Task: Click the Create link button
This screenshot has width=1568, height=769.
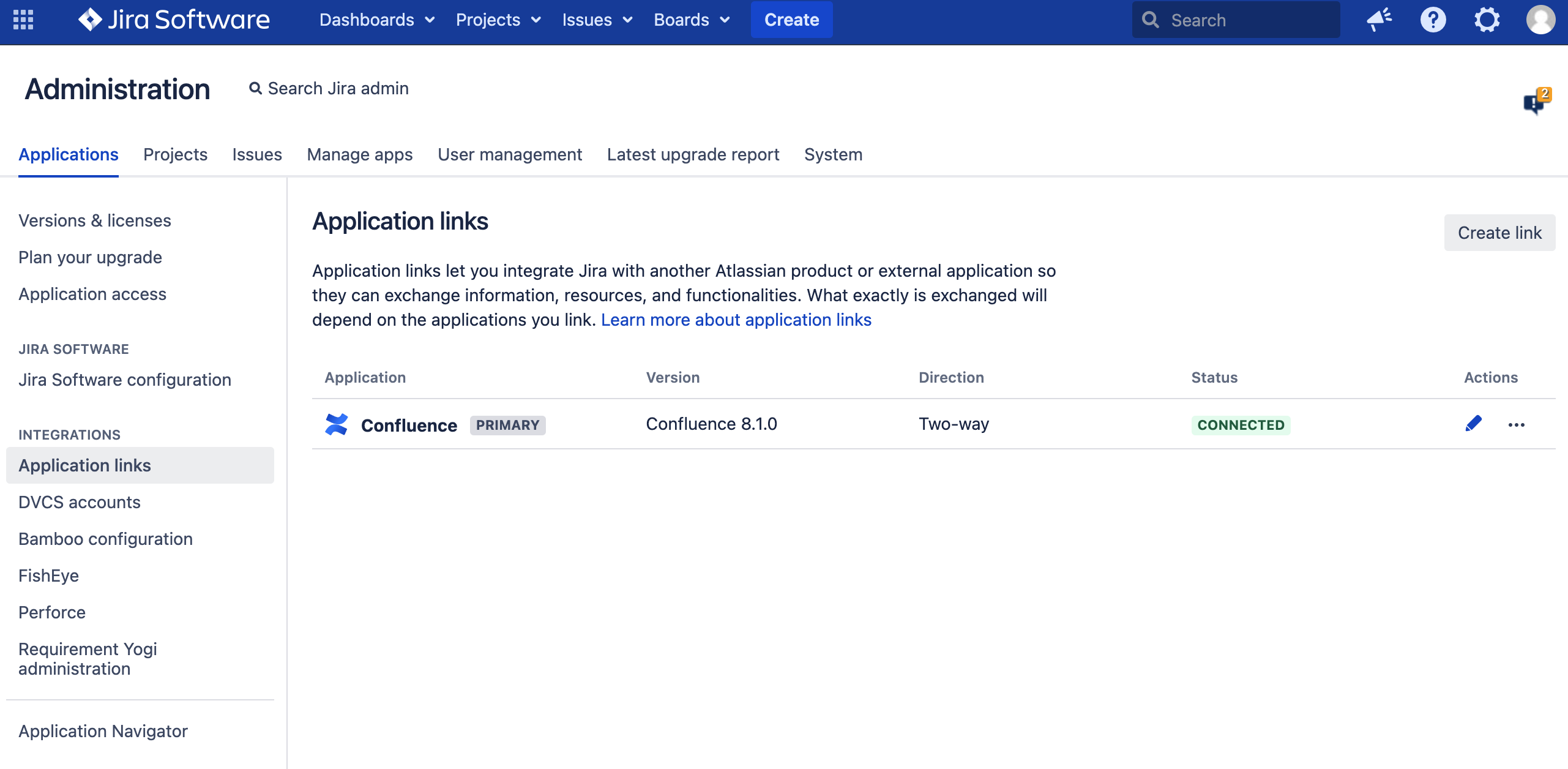Action: [x=1499, y=233]
